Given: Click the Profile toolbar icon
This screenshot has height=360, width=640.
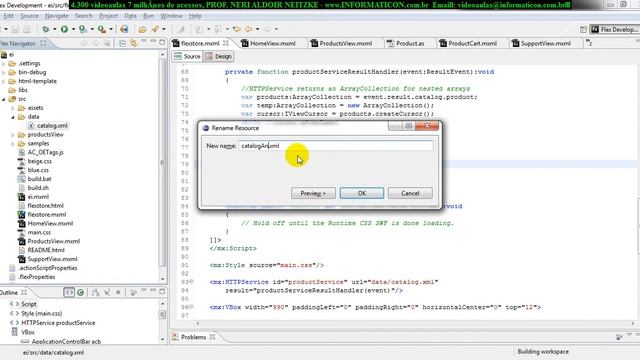Looking at the screenshot, I should tap(83, 29).
